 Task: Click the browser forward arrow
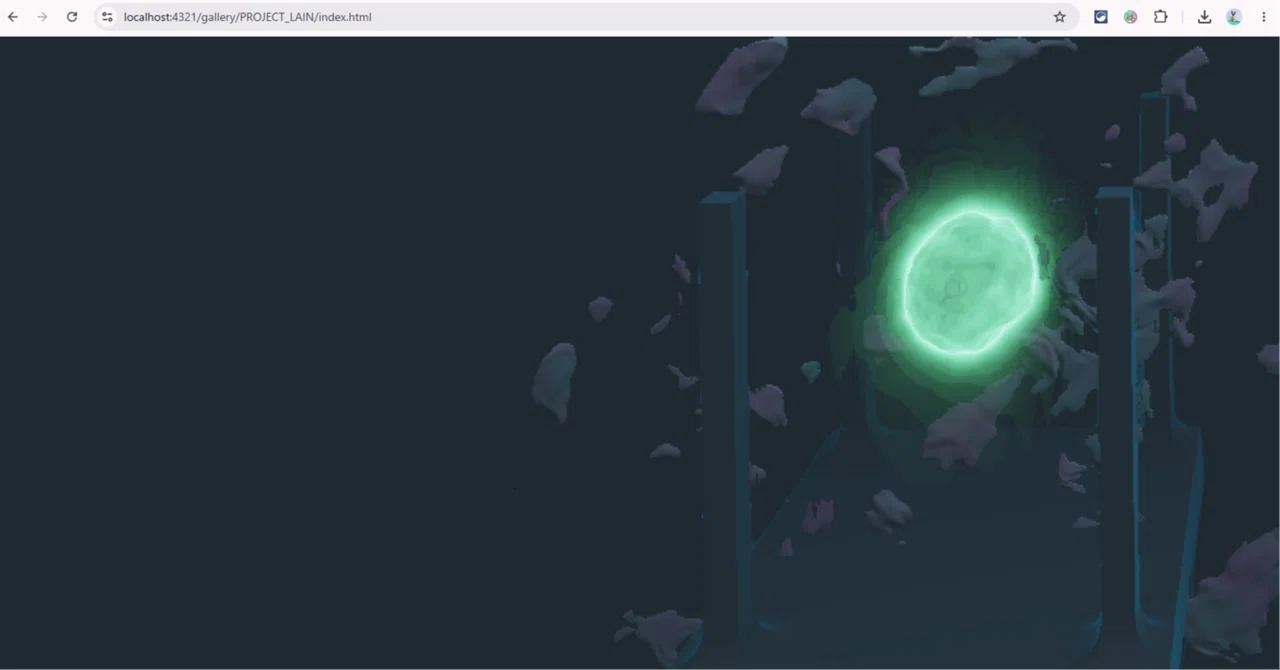click(x=42, y=17)
